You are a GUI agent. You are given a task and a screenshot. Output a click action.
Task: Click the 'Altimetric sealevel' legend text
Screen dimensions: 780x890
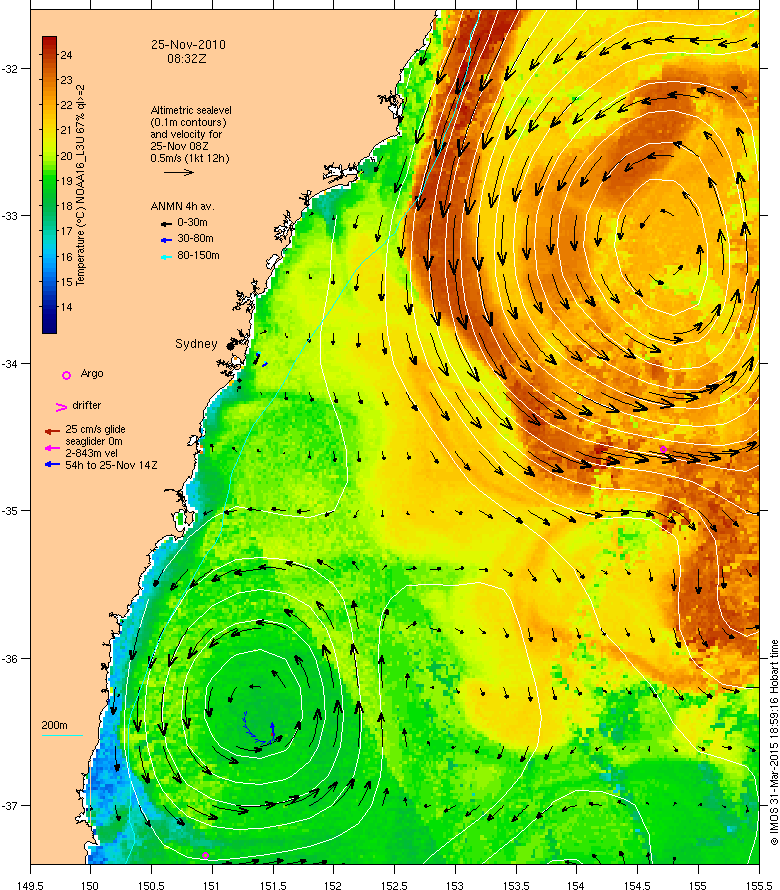pyautogui.click(x=191, y=110)
